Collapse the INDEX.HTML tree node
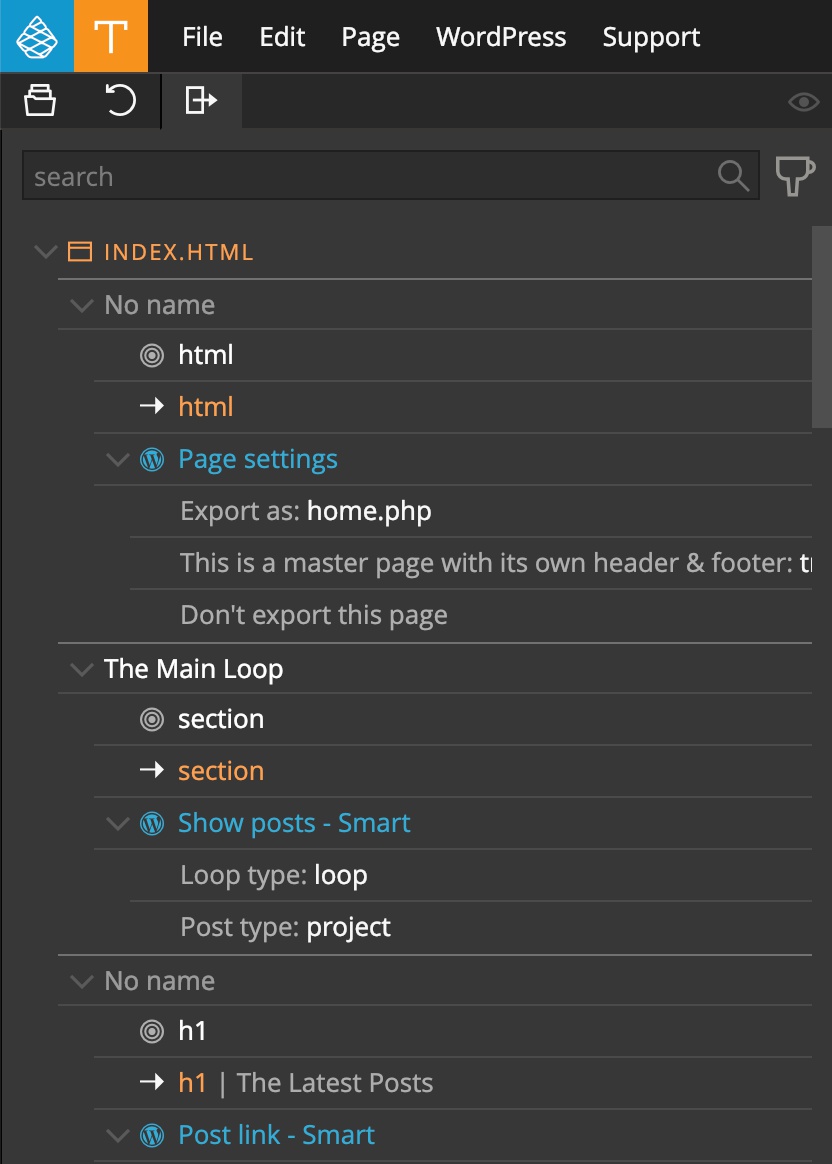The image size is (832, 1164). (46, 252)
